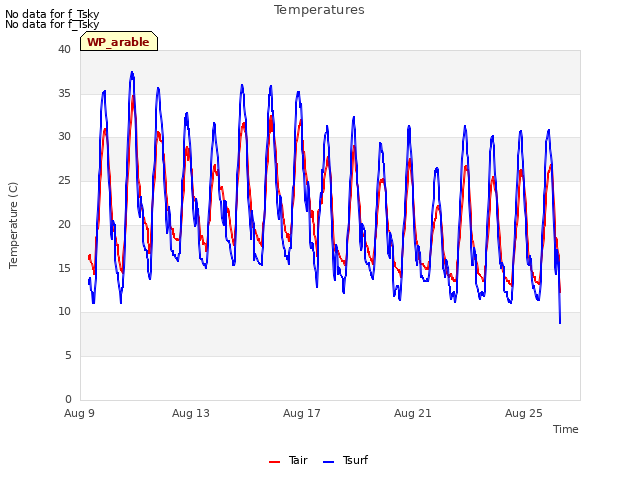Click the first 'No data for f_Tsky' message
The width and height of the screenshot is (640, 480).
click(x=52, y=14)
